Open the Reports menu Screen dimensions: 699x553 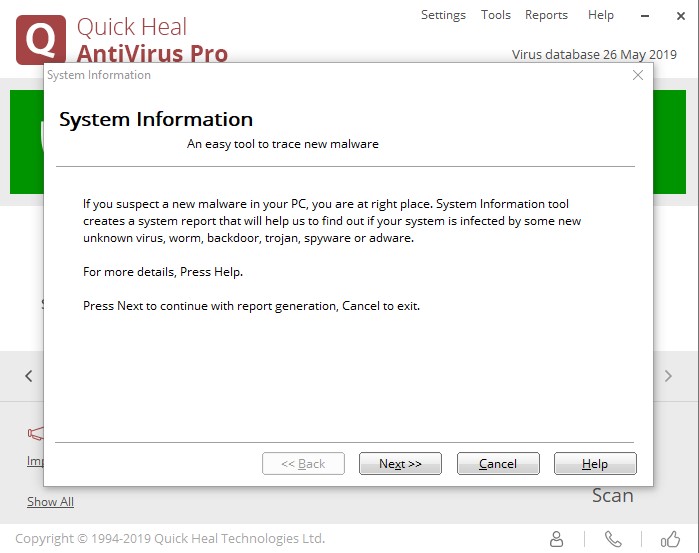tap(546, 15)
